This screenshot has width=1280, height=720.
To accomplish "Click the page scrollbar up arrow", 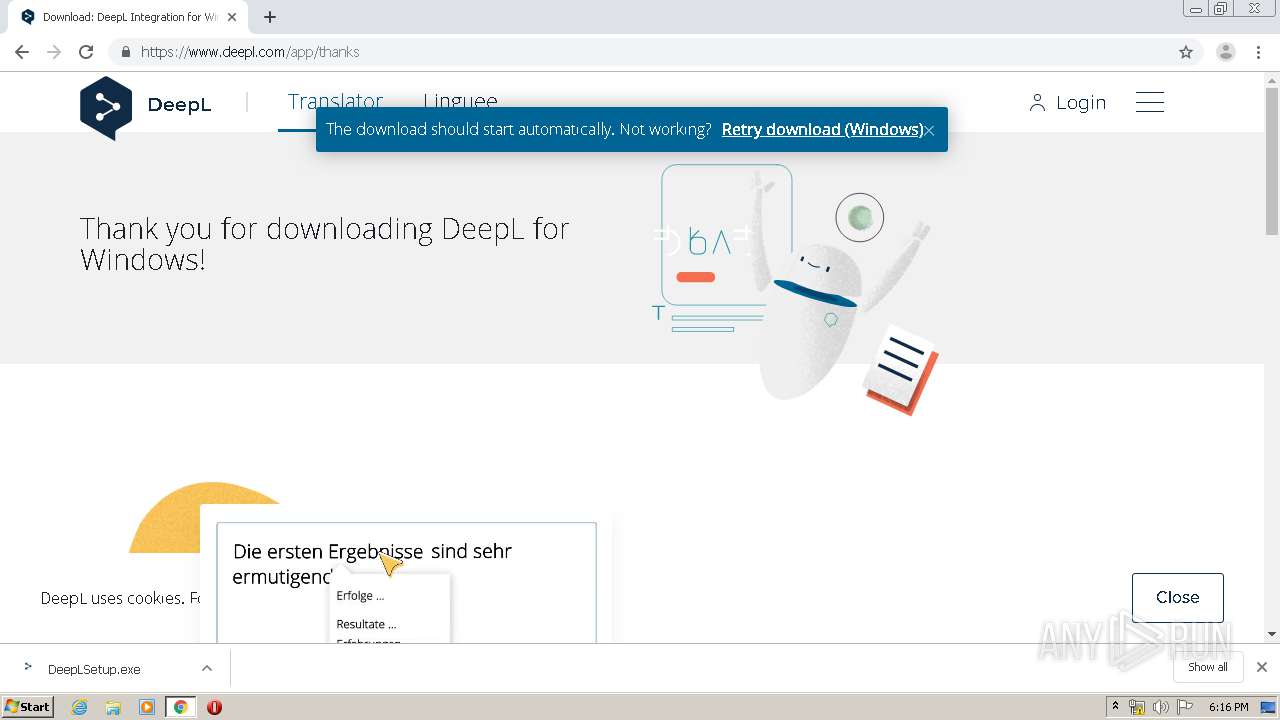I will tap(1272, 80).
